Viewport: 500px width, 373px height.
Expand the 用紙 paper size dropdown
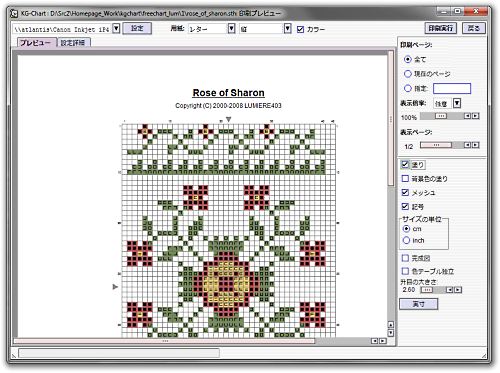(231, 29)
